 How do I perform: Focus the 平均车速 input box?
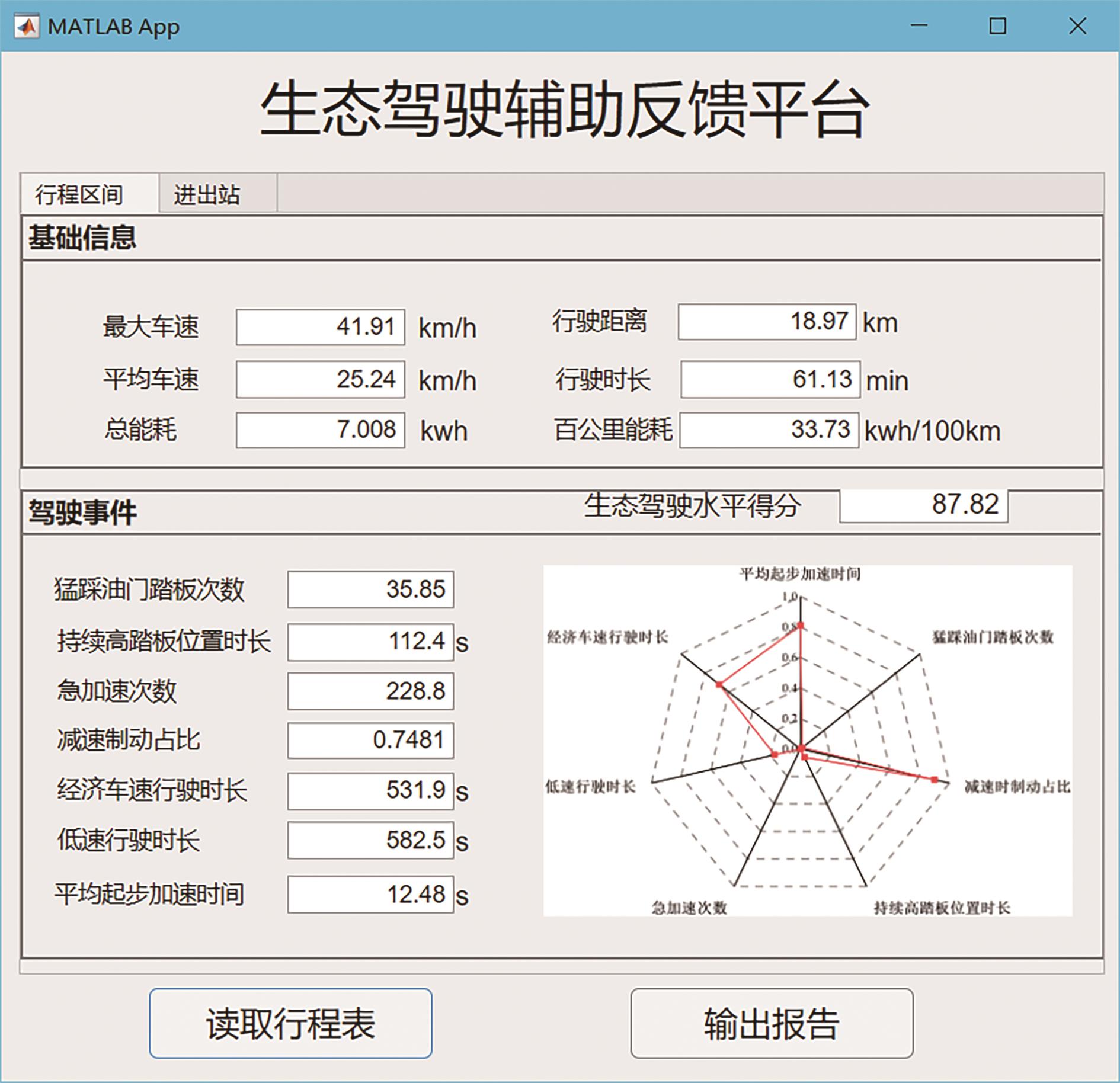pos(321,379)
